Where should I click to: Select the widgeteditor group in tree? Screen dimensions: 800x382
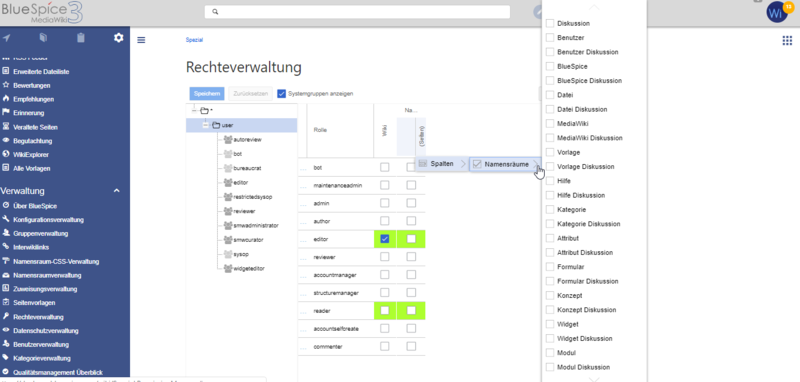coord(249,268)
